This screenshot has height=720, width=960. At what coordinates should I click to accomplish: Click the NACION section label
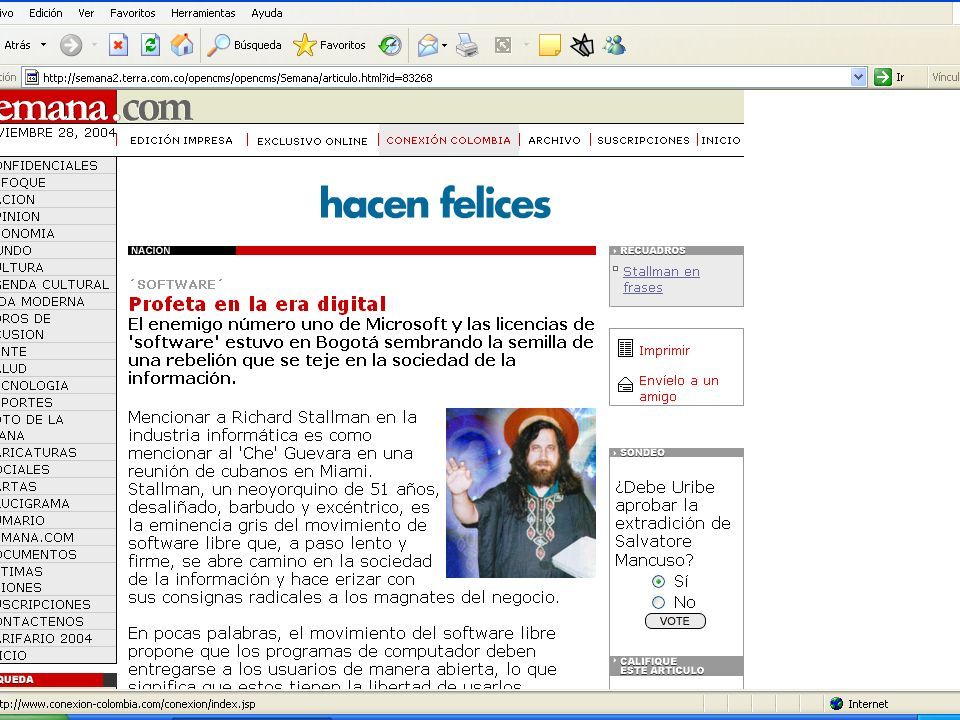(x=151, y=250)
